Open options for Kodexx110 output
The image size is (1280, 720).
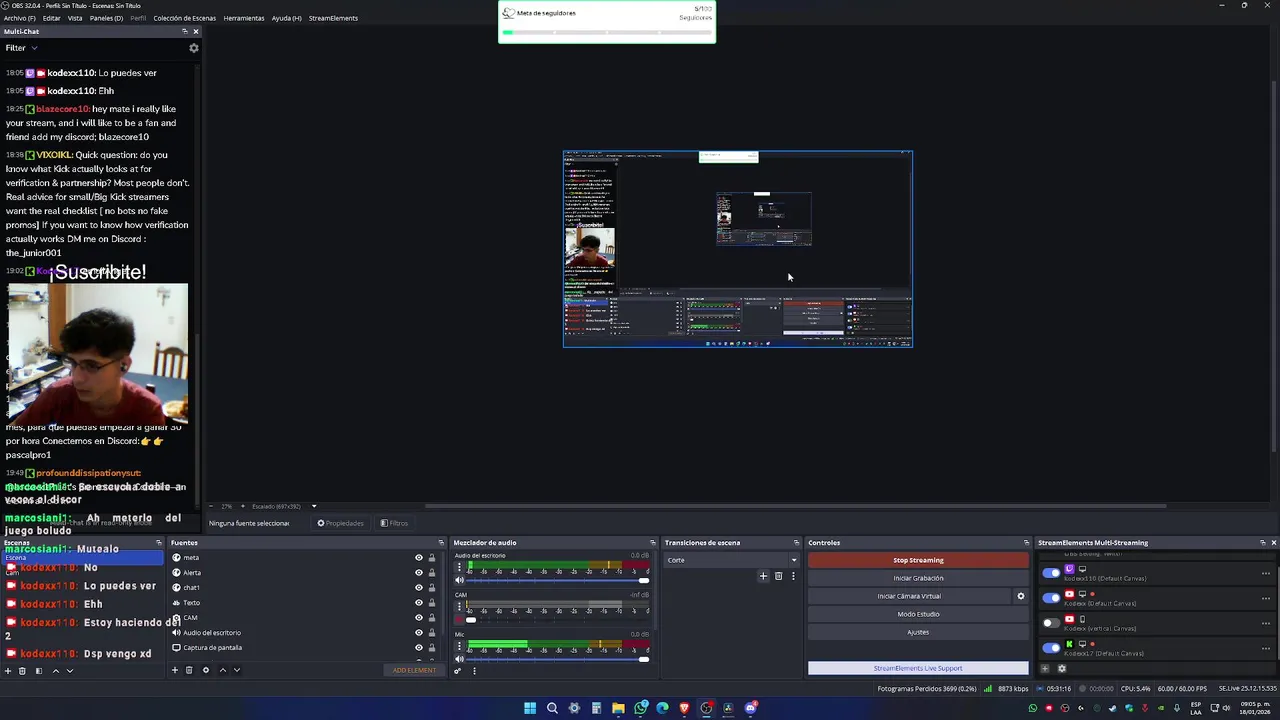[1265, 573]
